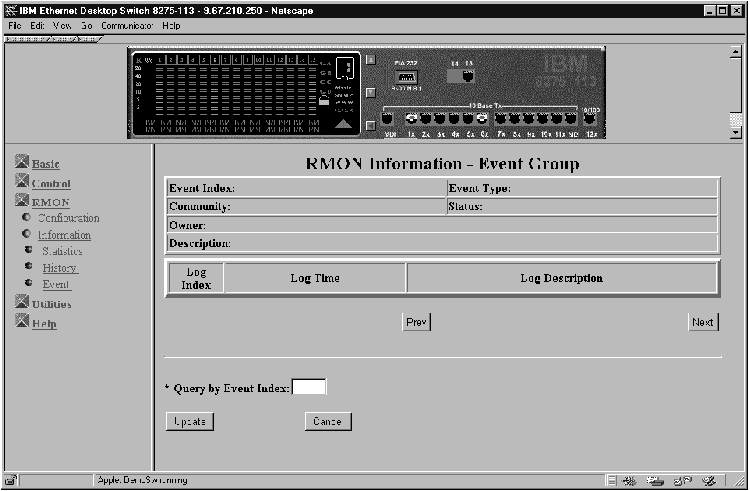Select the Event link in sidebar
Image resolution: width=750 pixels, height=491 pixels.
[56, 285]
